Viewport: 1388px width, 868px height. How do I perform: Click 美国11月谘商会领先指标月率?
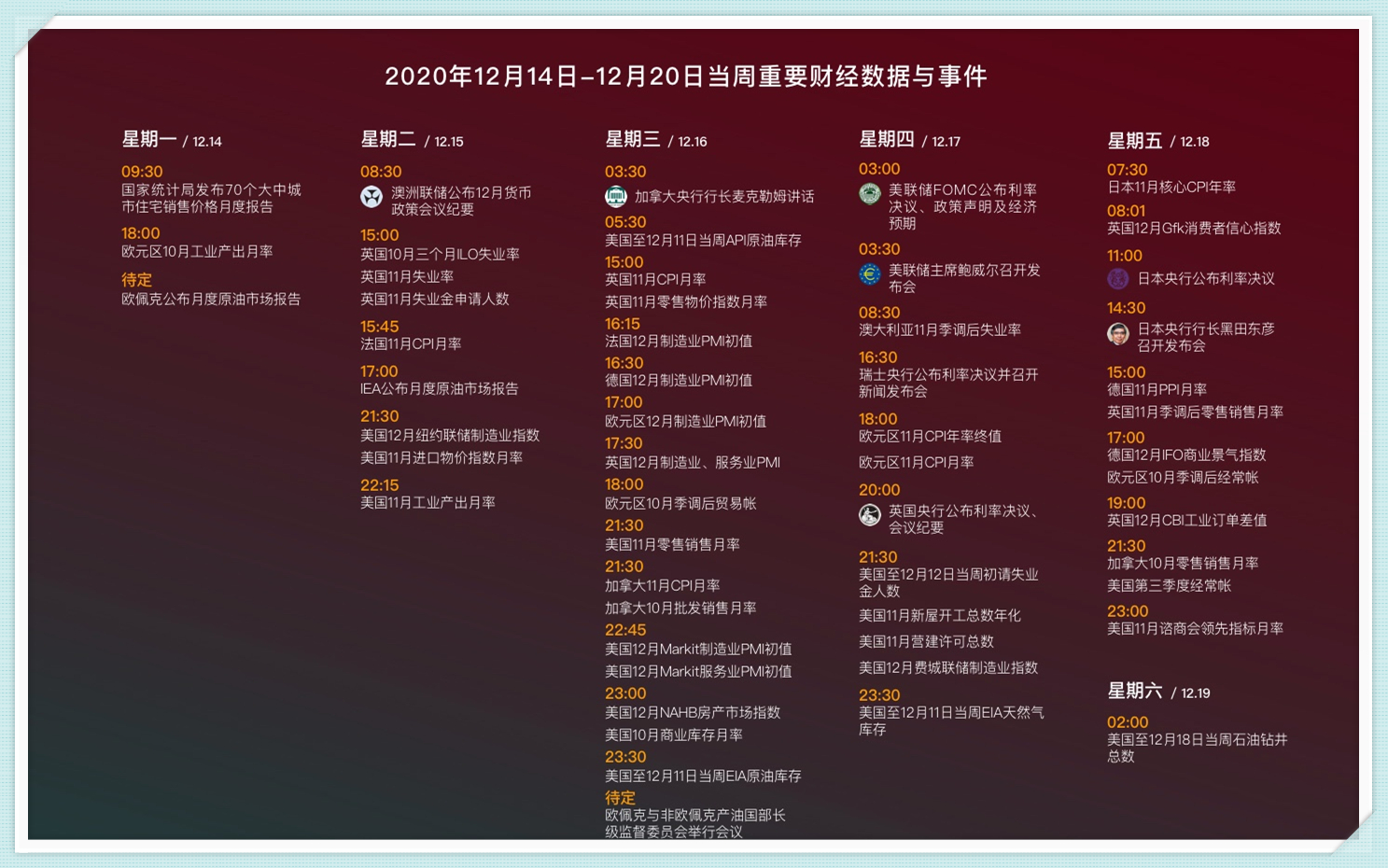pyautogui.click(x=1195, y=628)
